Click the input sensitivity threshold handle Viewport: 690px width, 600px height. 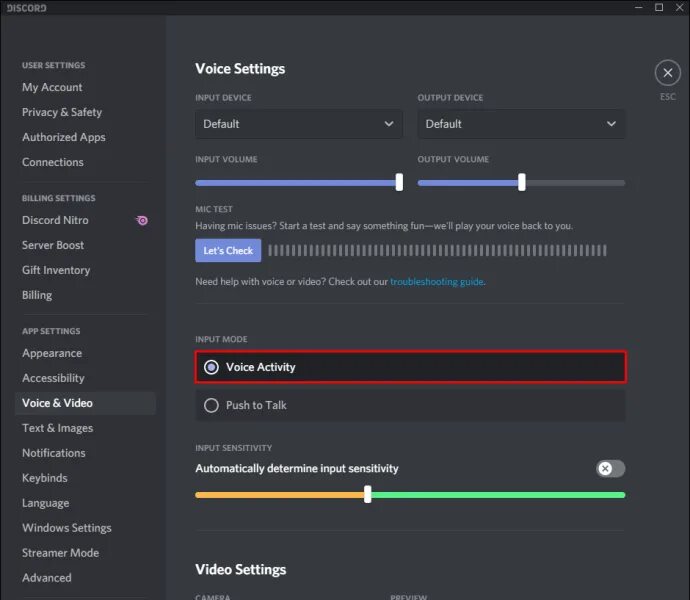(x=368, y=494)
